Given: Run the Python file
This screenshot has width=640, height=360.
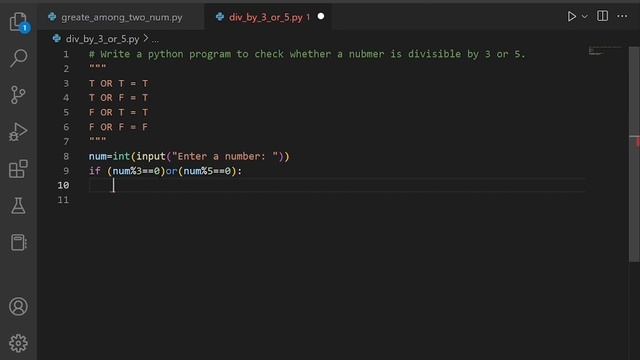Looking at the screenshot, I should 571,16.
